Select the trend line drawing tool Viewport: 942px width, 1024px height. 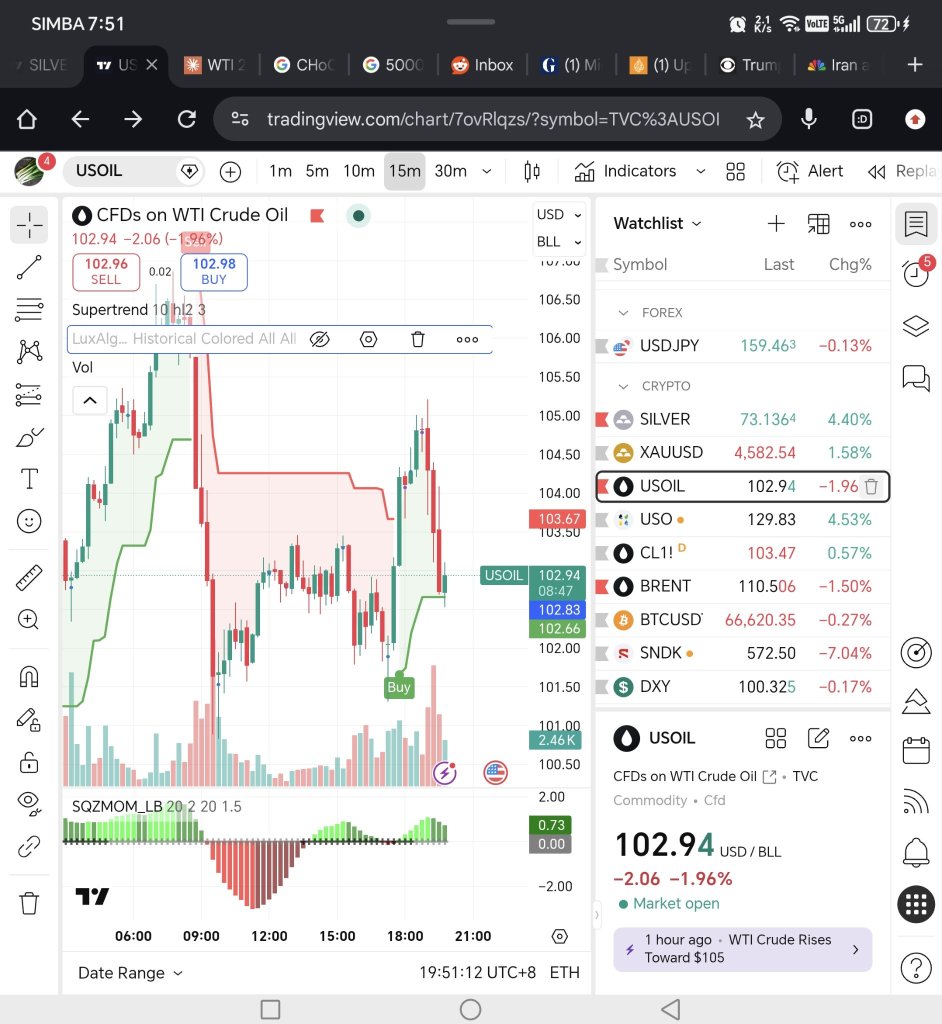pos(29,267)
